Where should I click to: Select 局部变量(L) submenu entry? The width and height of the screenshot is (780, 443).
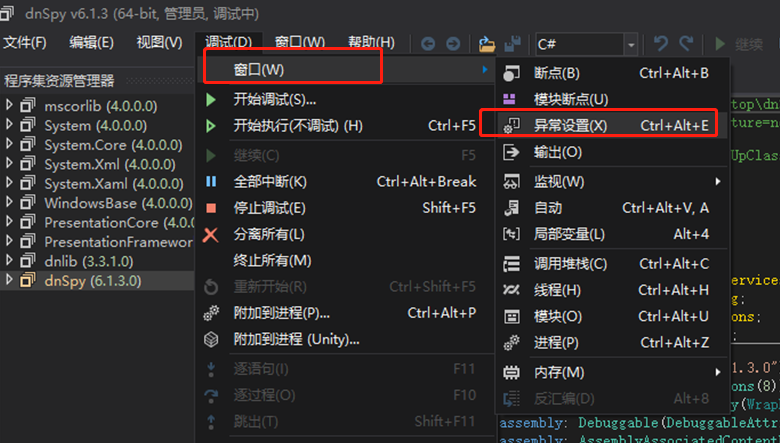tap(612, 234)
